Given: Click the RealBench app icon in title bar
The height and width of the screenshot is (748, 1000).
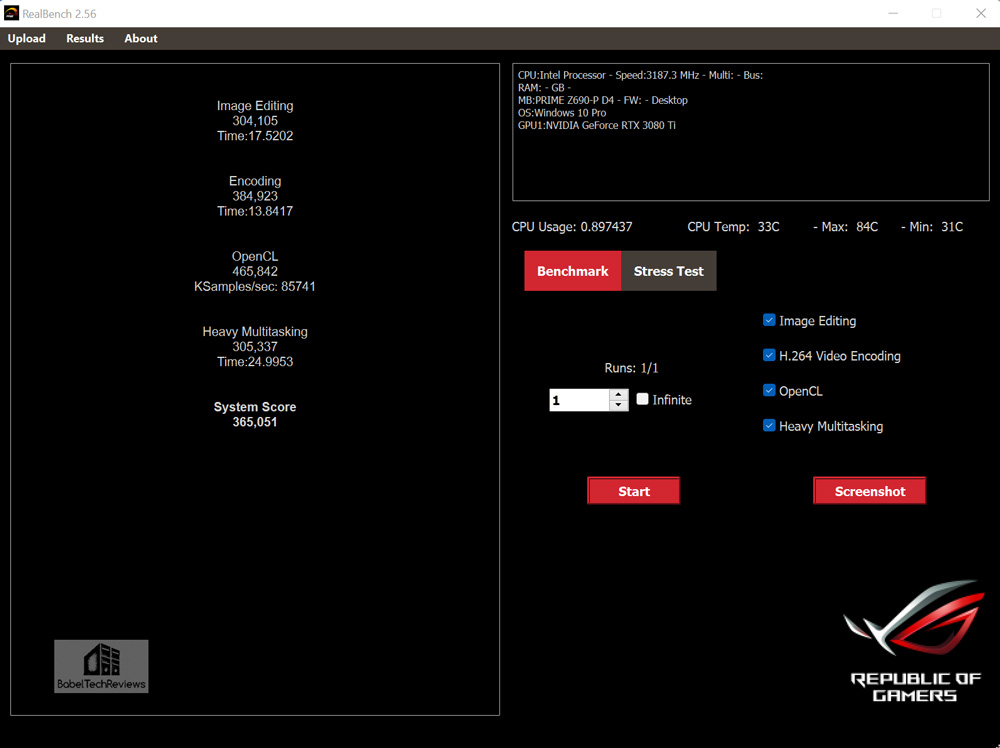Looking at the screenshot, I should pos(11,13).
